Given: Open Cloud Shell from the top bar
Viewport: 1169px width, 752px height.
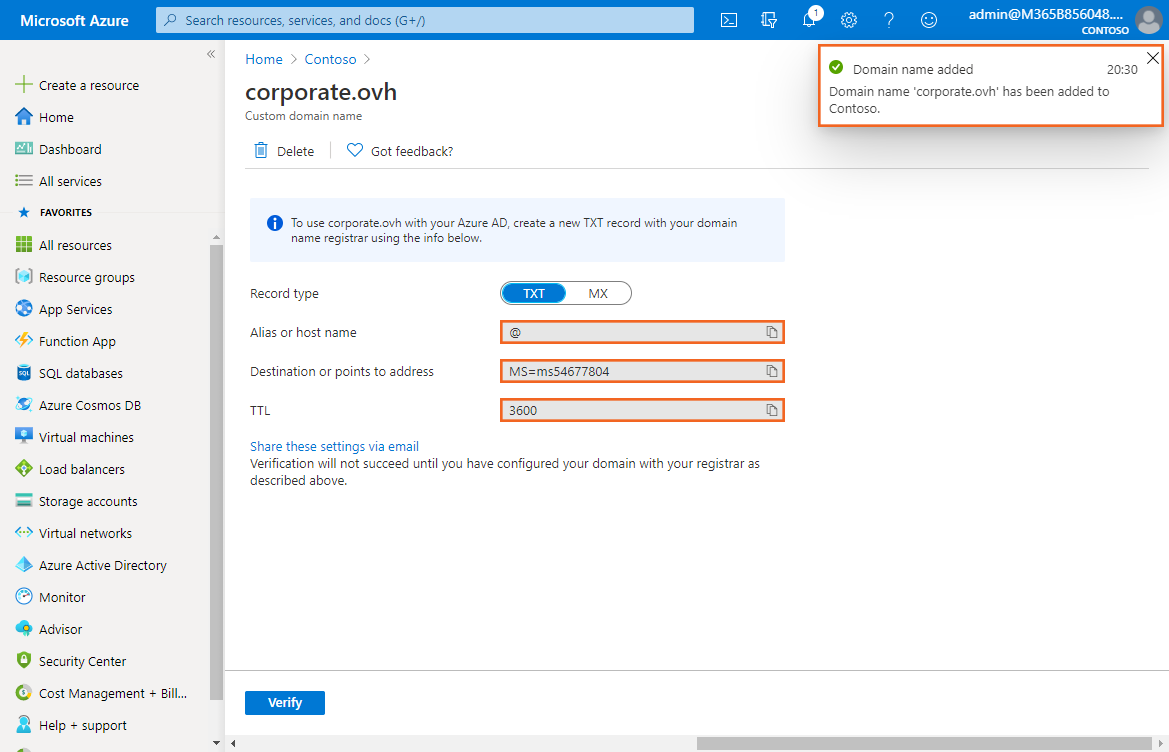Looking at the screenshot, I should coord(730,20).
